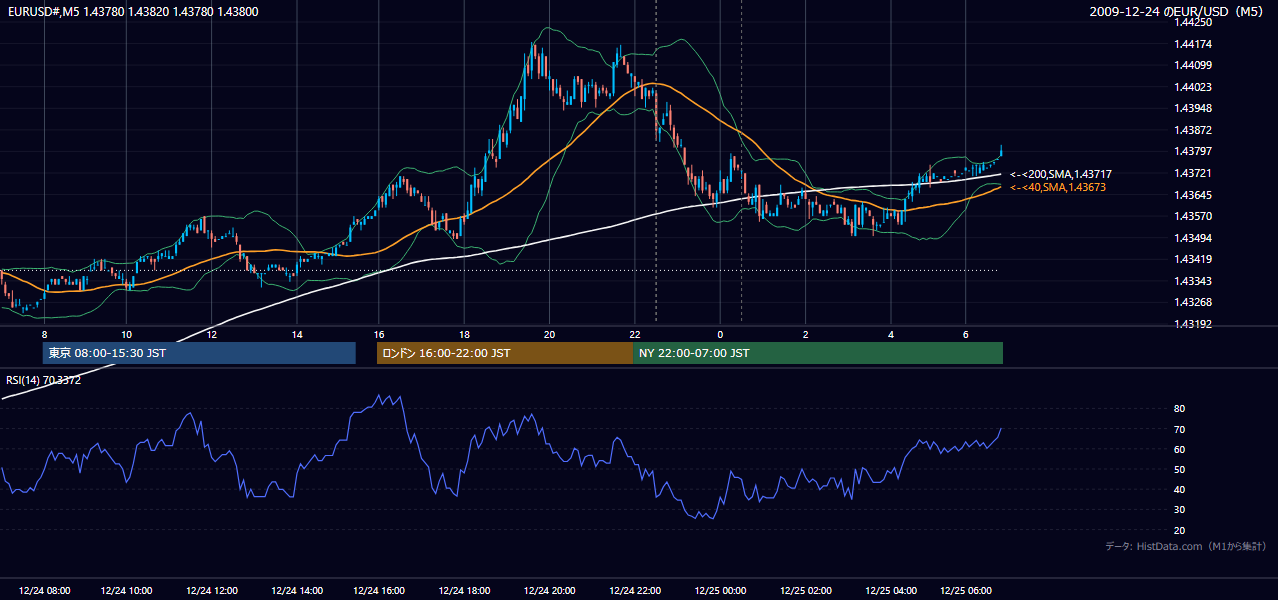Click price axis label 1.44099
1278x600 pixels.
1192,65
